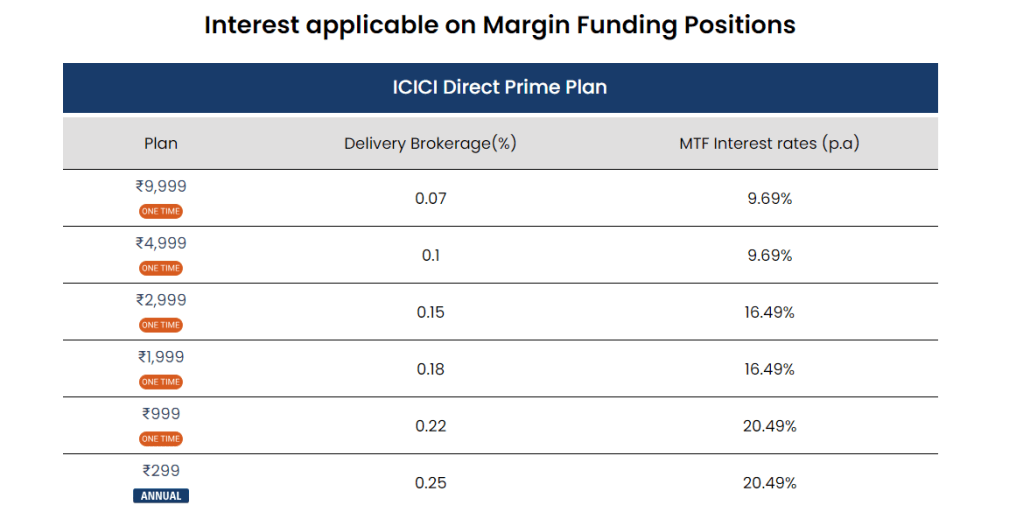Click the ICICI Direct Prime Plan header
Image resolution: width=1023 pixels, height=505 pixels.
click(x=500, y=87)
